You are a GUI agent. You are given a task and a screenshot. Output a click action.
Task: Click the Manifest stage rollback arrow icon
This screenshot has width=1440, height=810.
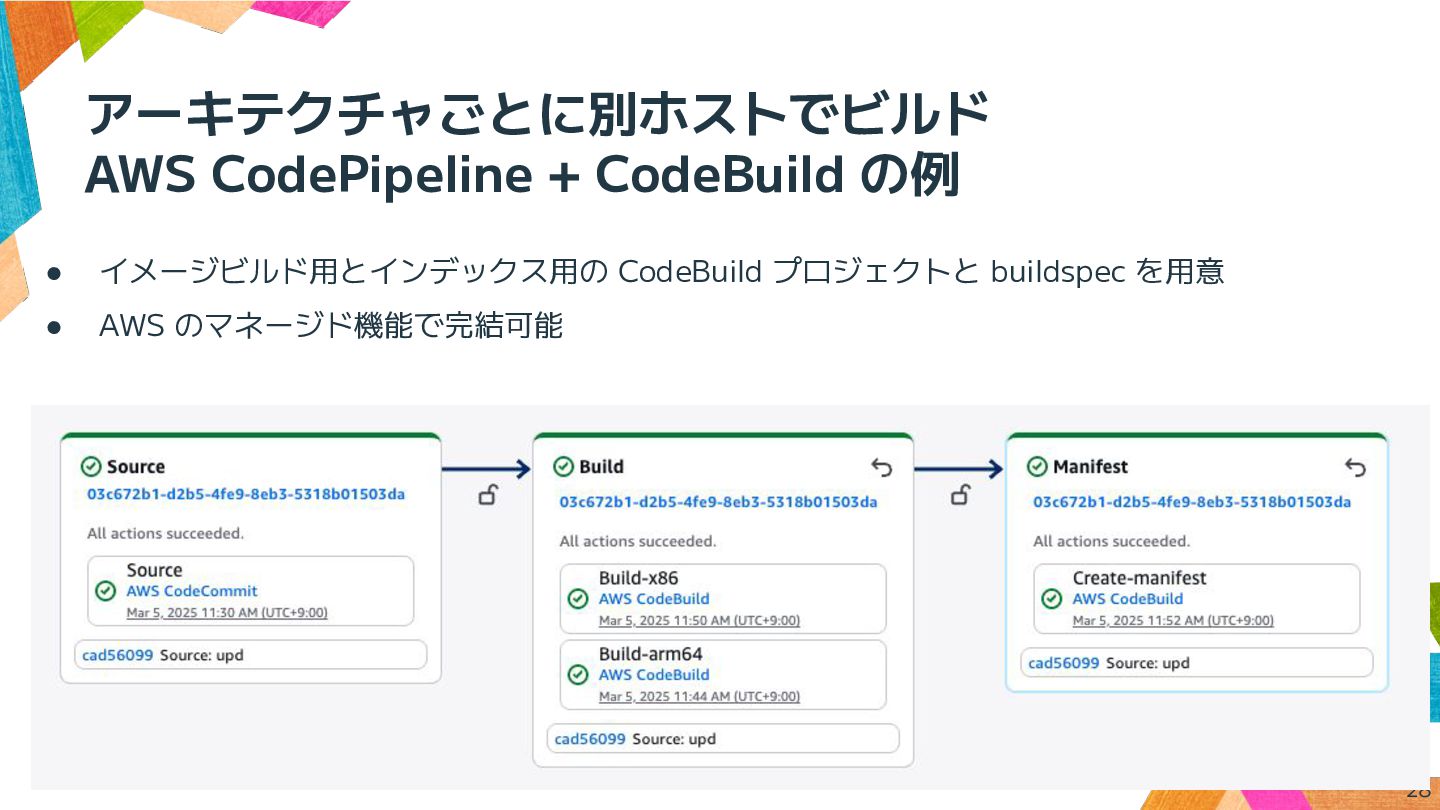pyautogui.click(x=1355, y=467)
